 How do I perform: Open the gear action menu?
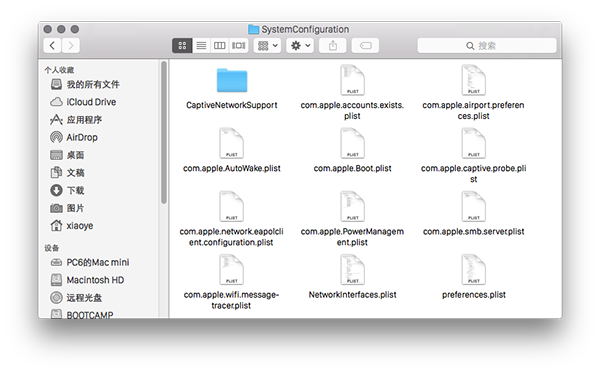300,46
